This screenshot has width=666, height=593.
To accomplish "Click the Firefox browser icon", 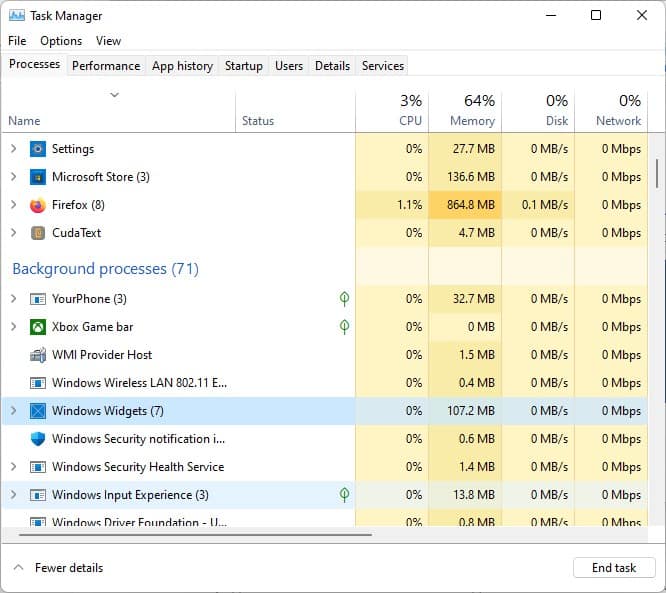I will tap(38, 205).
